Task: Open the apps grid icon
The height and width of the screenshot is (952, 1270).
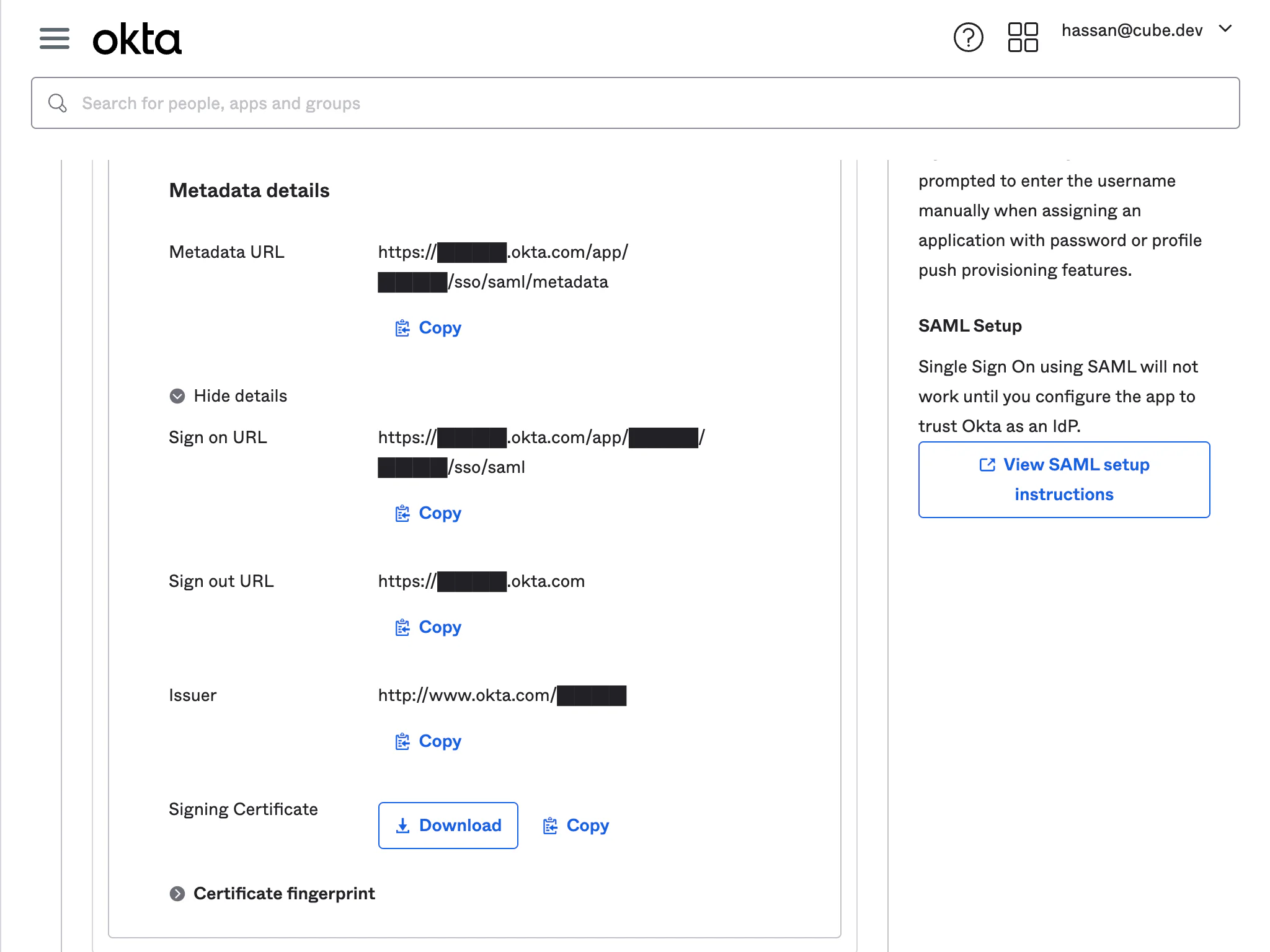Action: click(x=1023, y=38)
